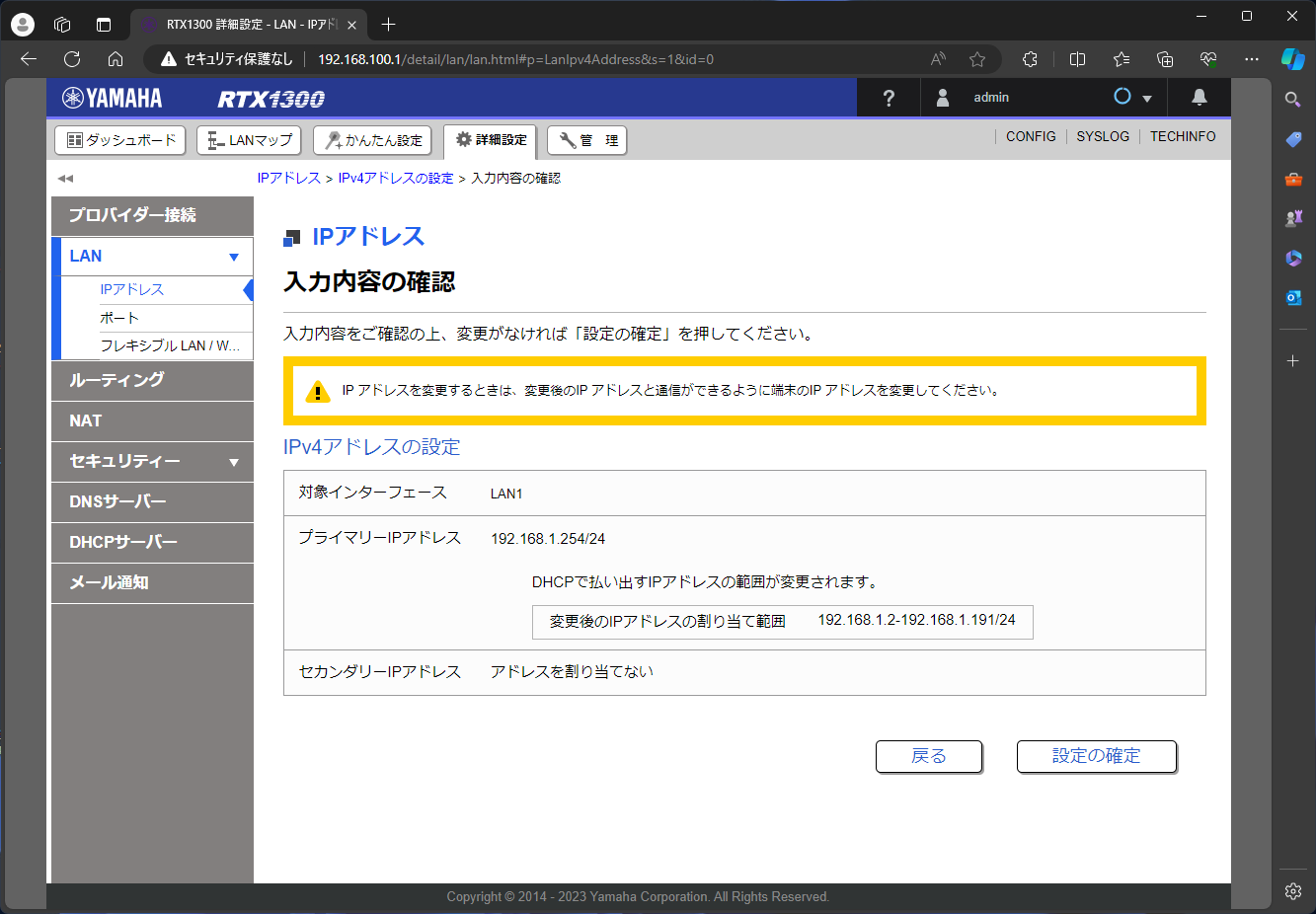Viewport: 1316px width, 914px height.
Task: Open ルーティング in sidebar
Action: (152, 380)
